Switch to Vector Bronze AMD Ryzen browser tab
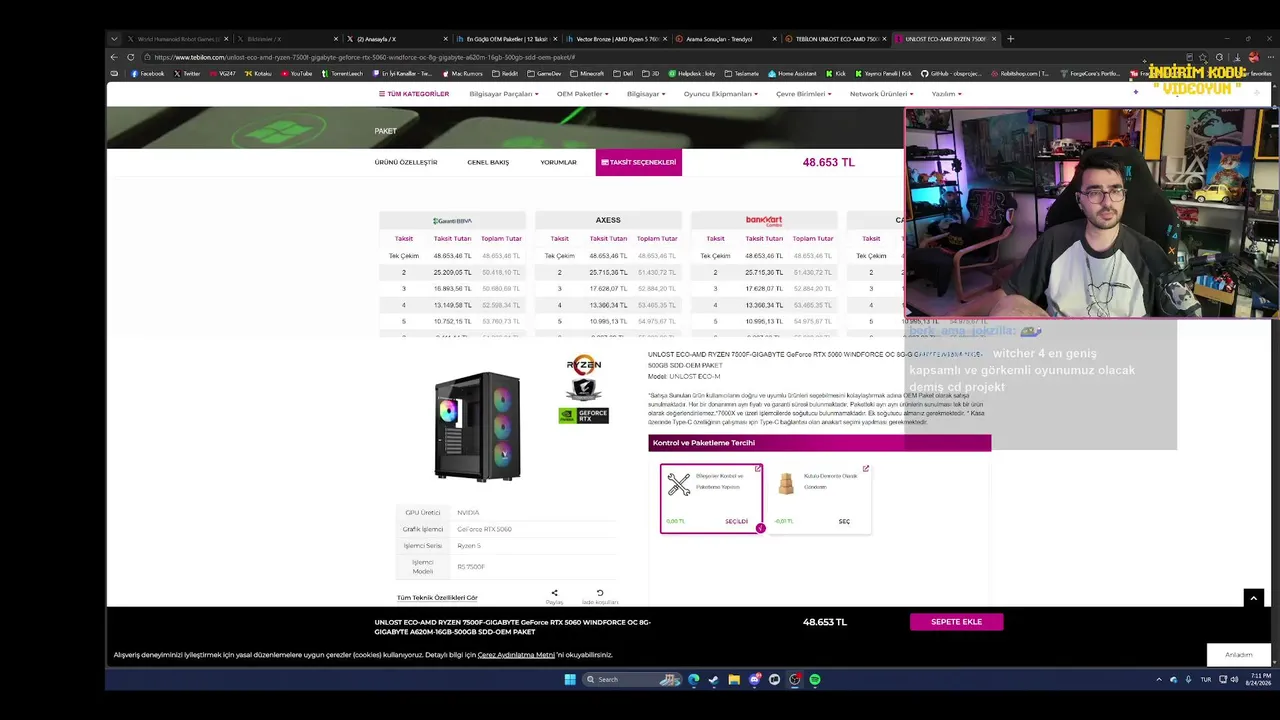 [x=617, y=39]
